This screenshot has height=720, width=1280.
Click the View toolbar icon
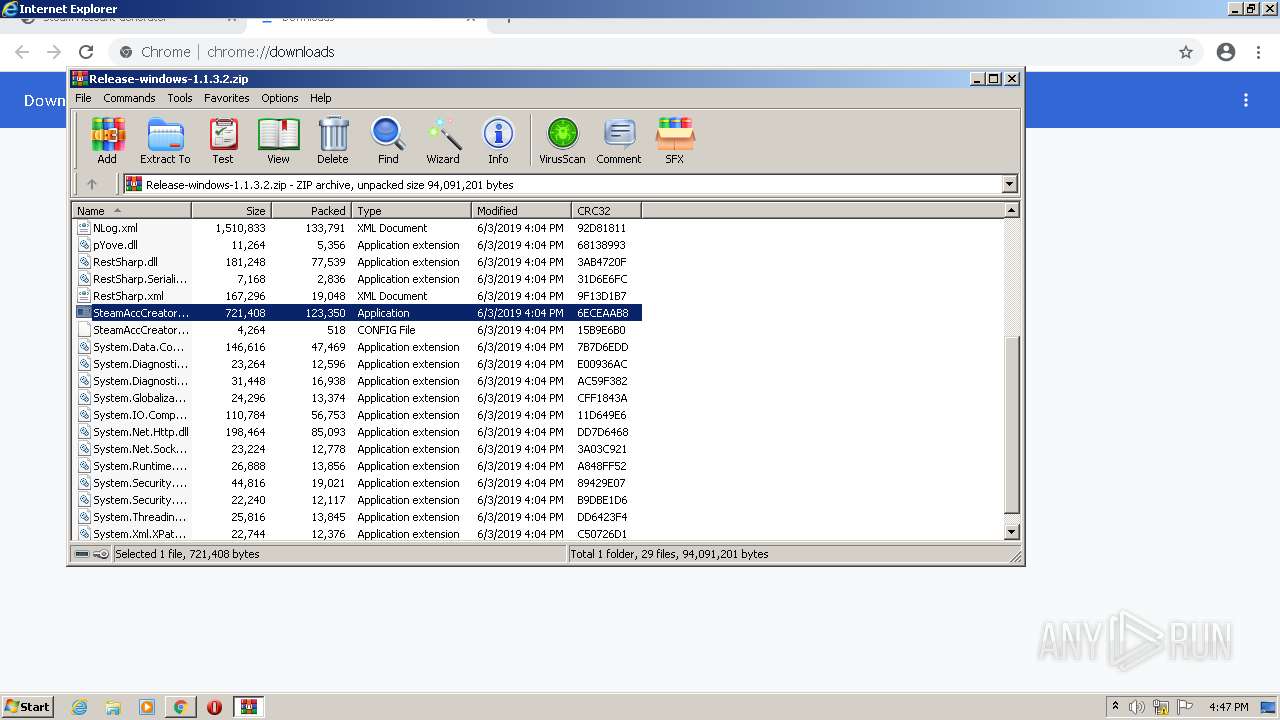pos(278,141)
